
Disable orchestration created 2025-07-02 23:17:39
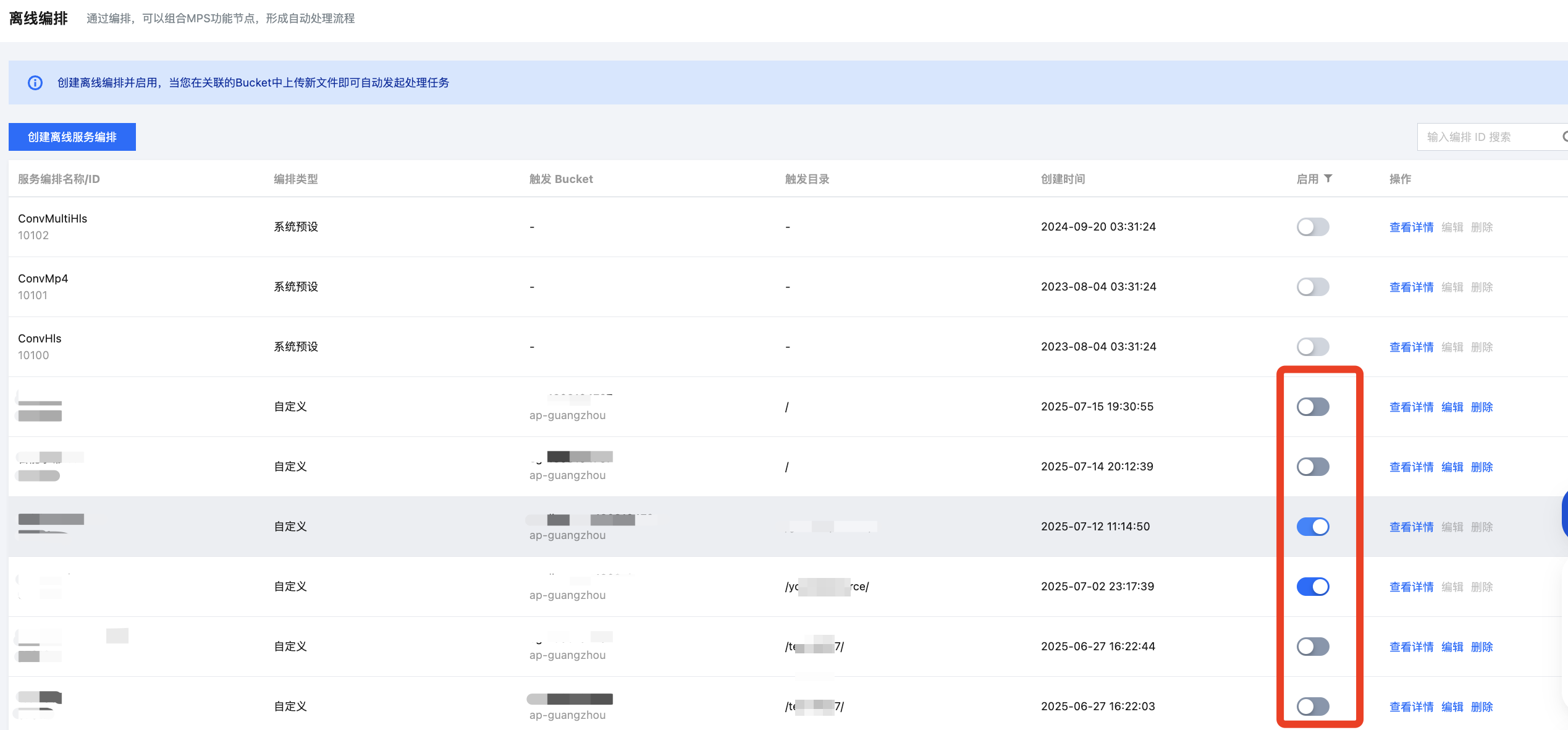click(x=1312, y=587)
